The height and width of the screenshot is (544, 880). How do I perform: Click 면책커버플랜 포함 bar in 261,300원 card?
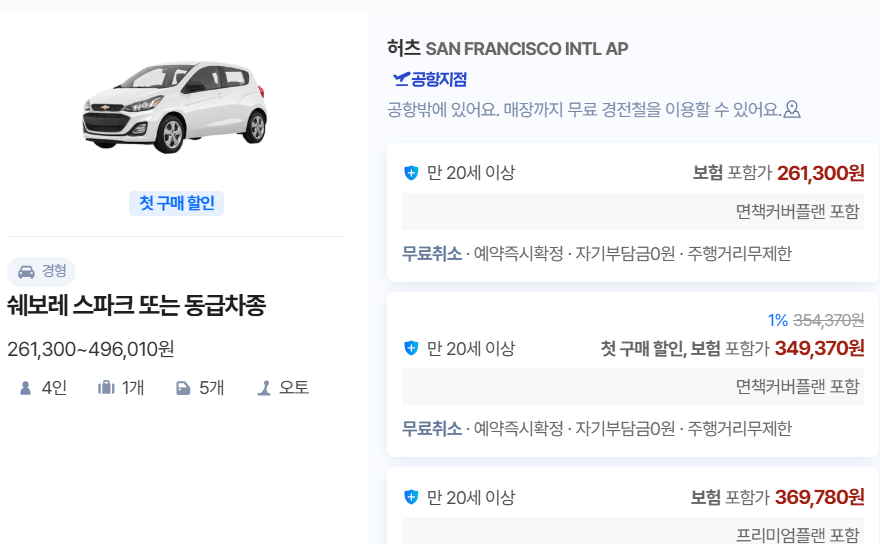[633, 212]
